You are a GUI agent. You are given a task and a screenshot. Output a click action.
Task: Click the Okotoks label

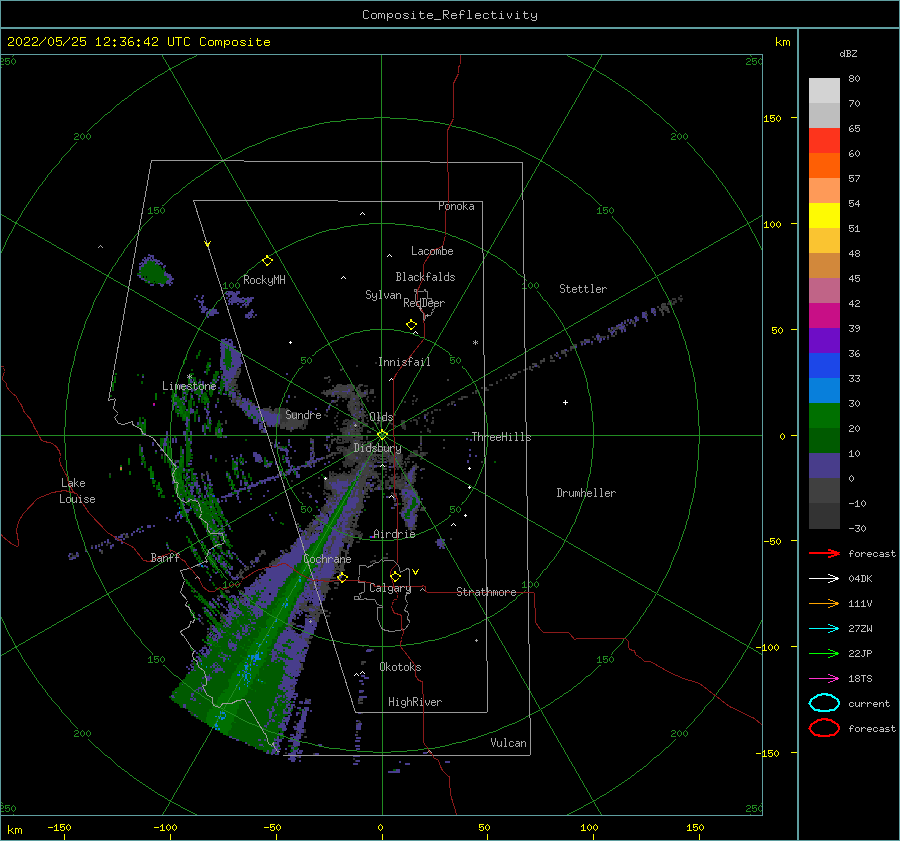tap(400, 667)
